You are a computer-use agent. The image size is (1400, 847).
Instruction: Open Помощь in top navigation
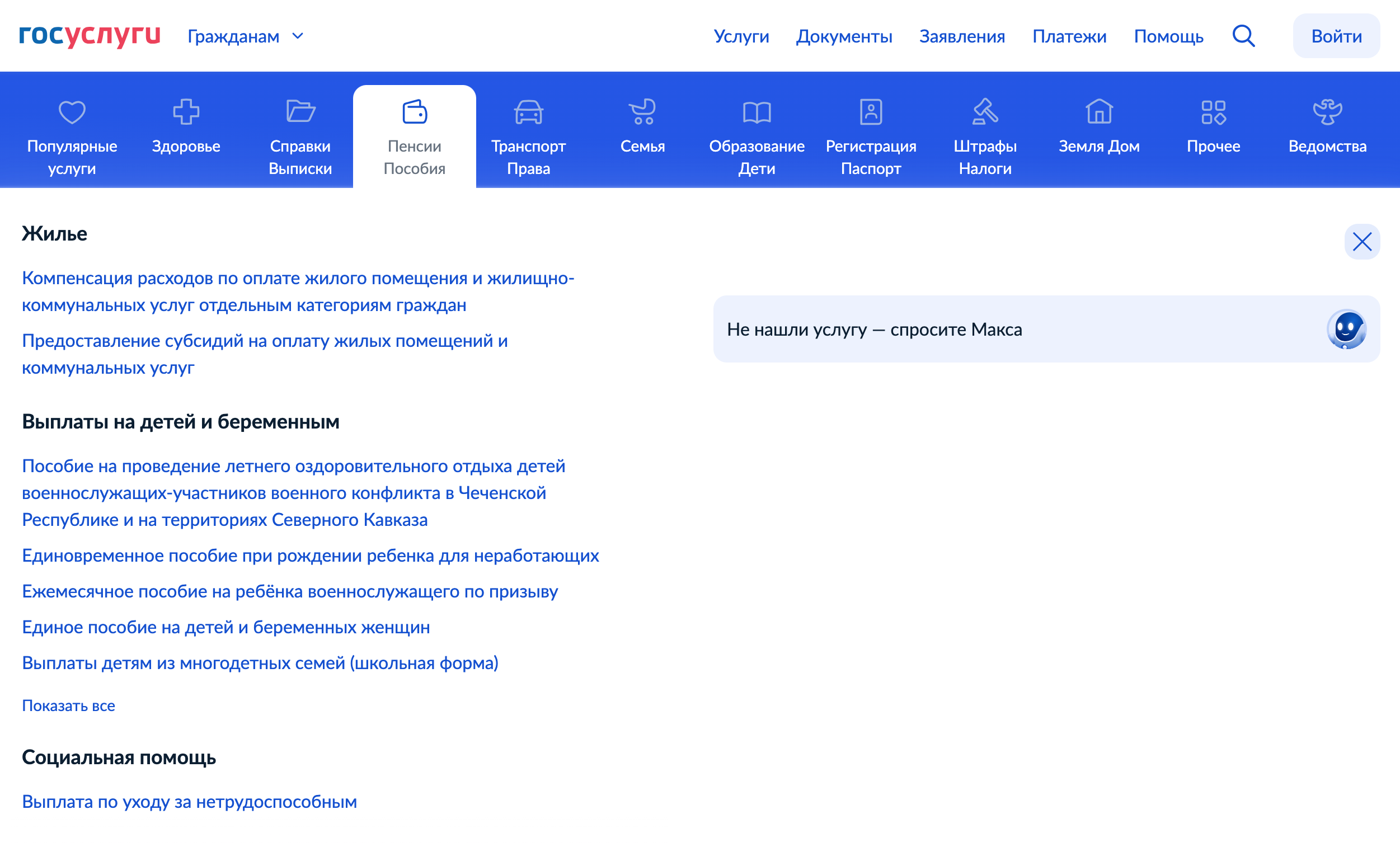pyautogui.click(x=1168, y=36)
